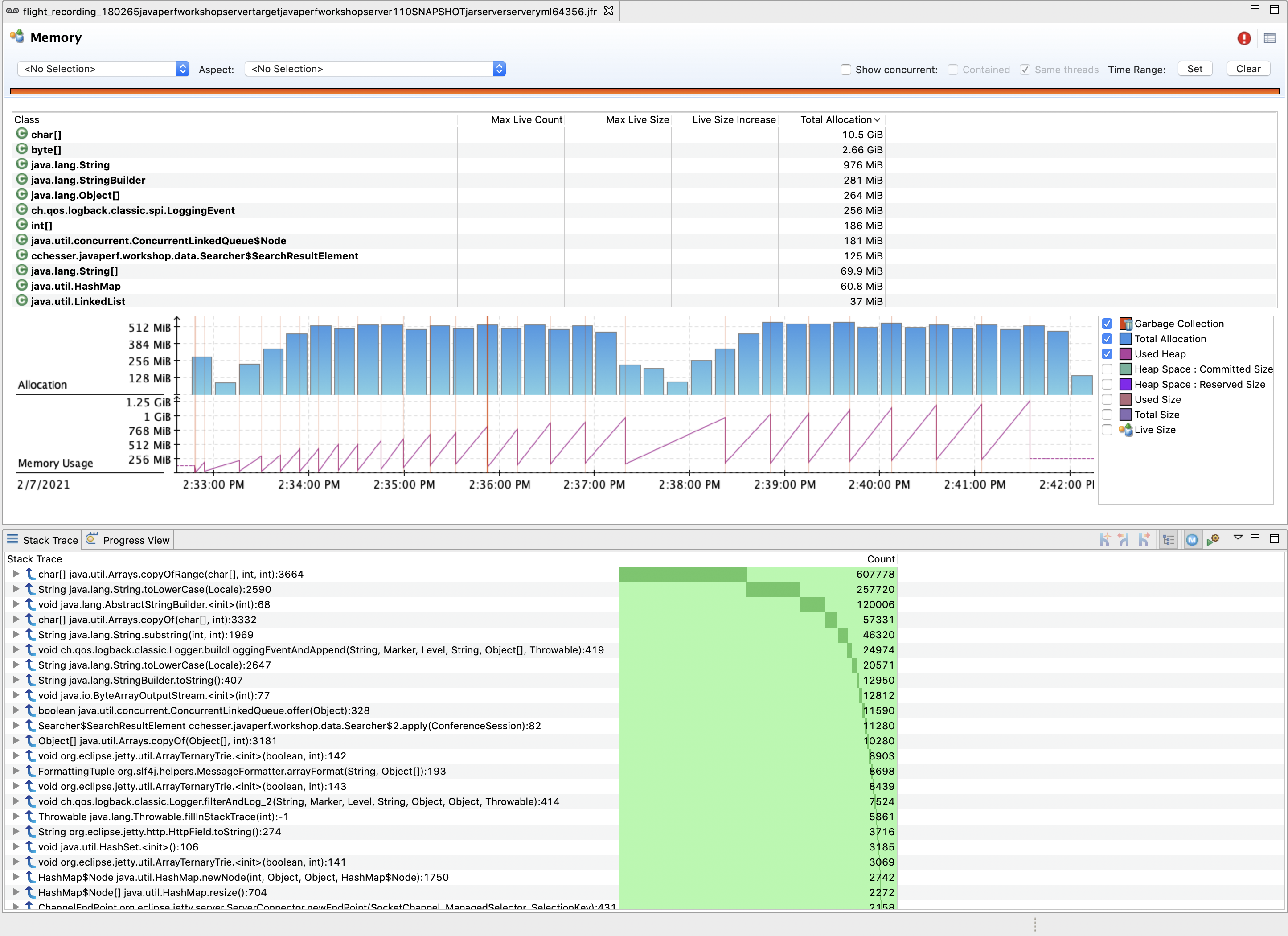Sort by Max Live Size column
The height and width of the screenshot is (936, 1288).
coord(619,119)
